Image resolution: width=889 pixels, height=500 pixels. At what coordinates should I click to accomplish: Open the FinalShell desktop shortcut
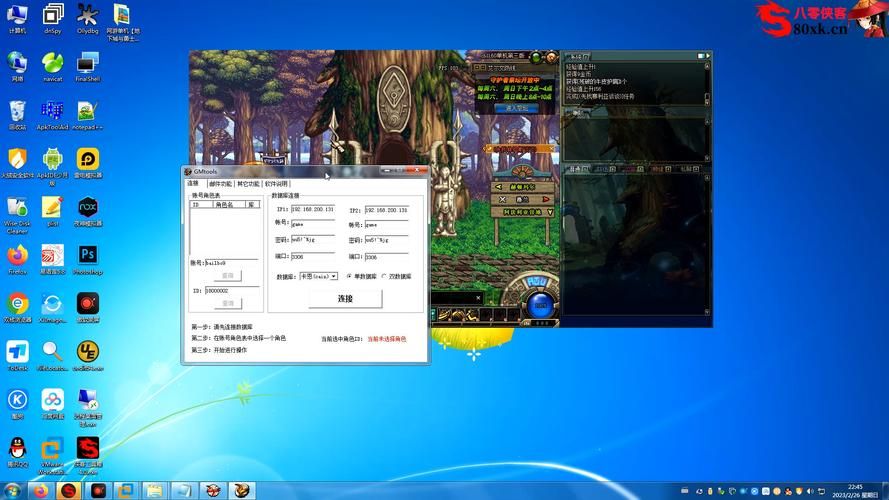[87, 67]
